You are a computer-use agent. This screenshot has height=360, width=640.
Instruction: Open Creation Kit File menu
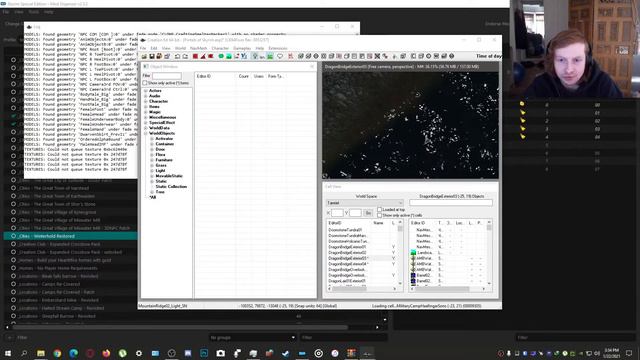click(x=143, y=48)
